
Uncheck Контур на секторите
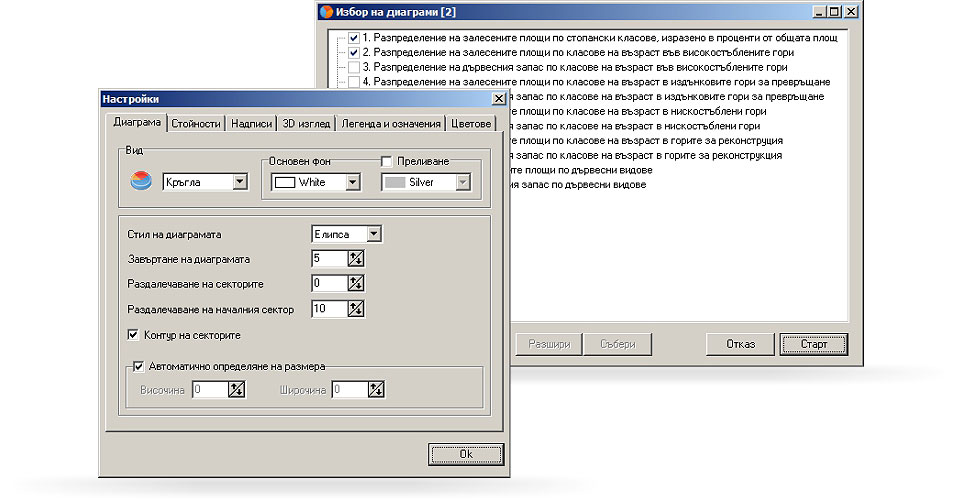click(x=134, y=334)
